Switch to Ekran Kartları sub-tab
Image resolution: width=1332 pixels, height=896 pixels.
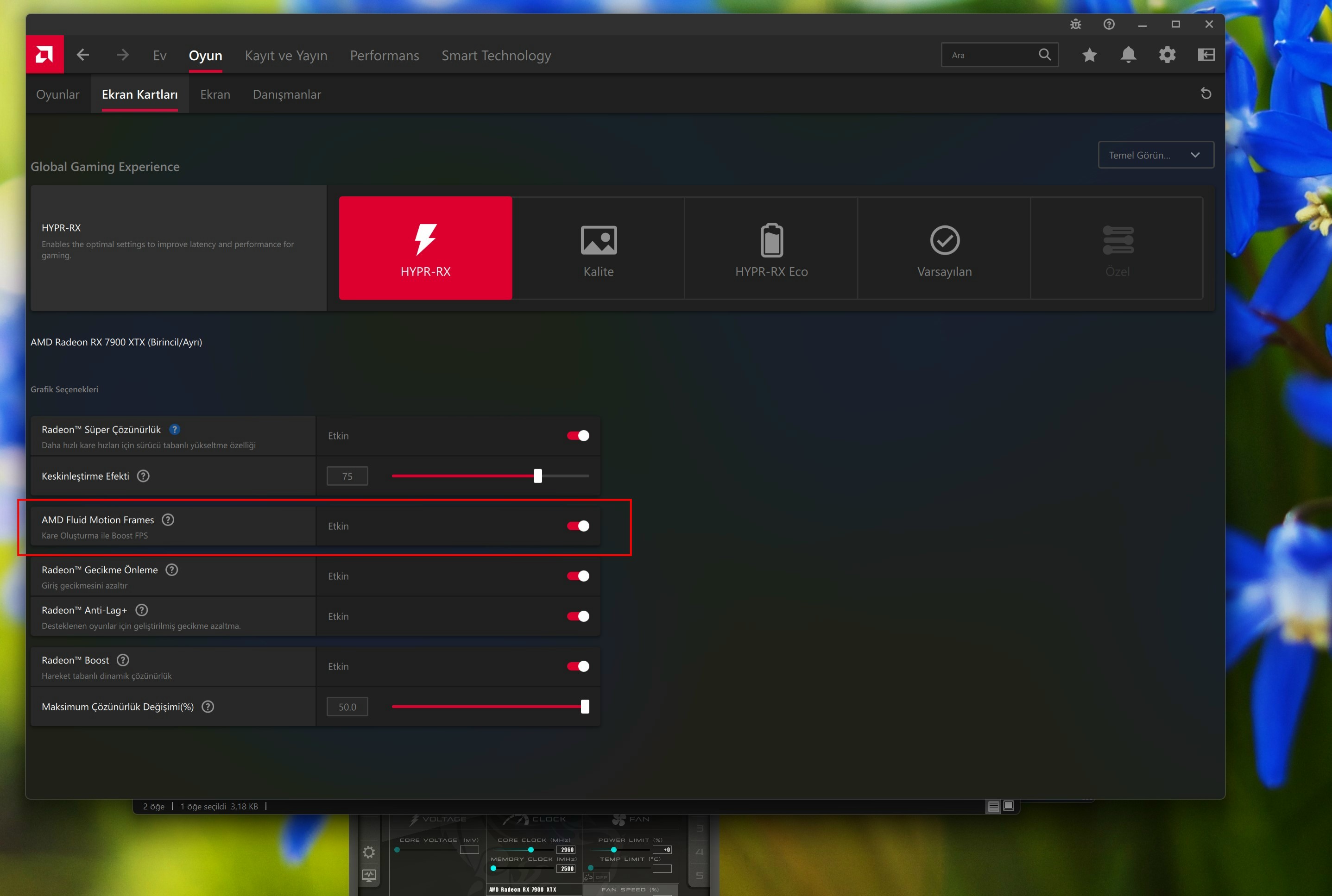coord(139,94)
